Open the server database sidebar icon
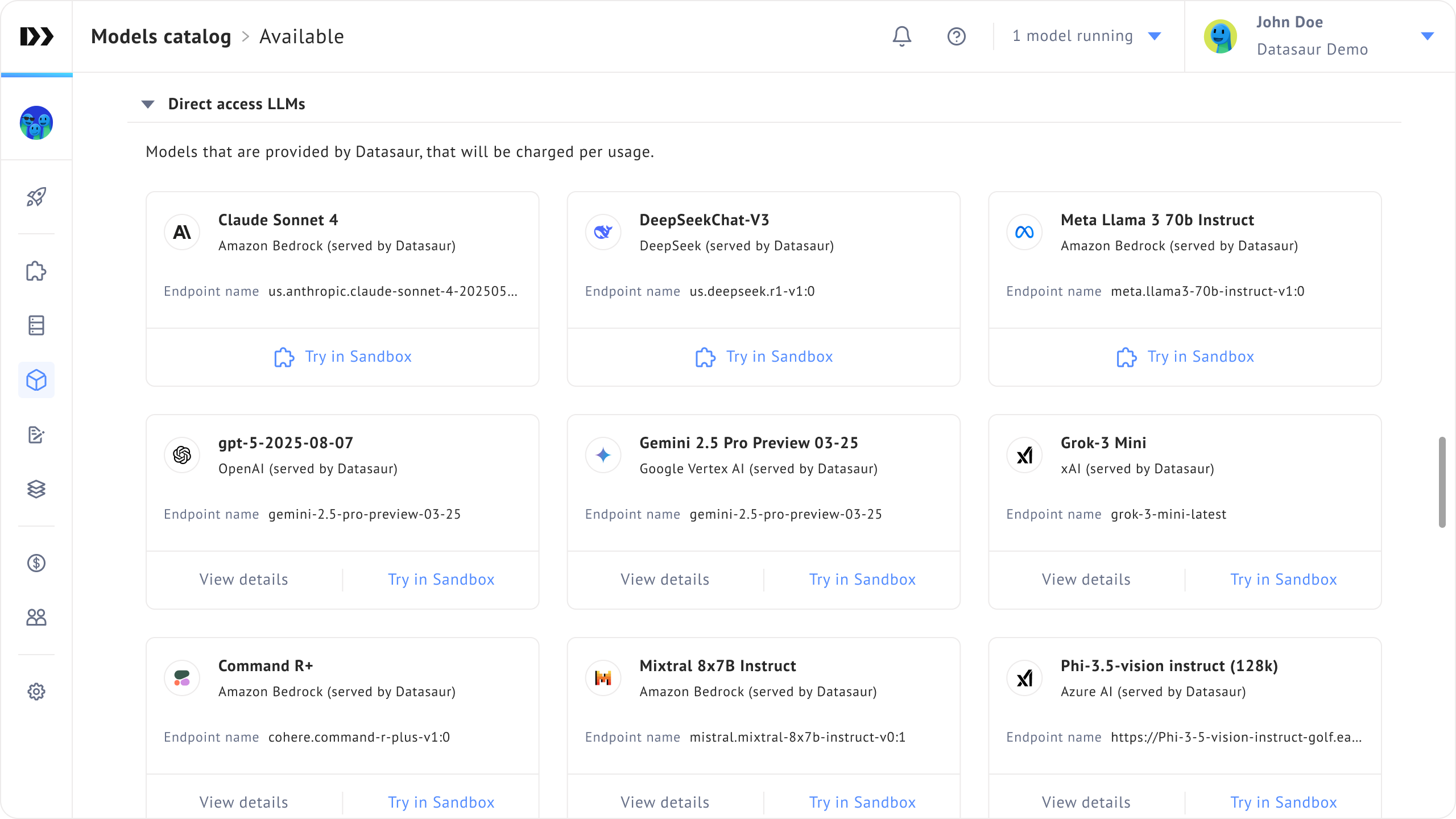The image size is (1456, 819). click(36, 325)
